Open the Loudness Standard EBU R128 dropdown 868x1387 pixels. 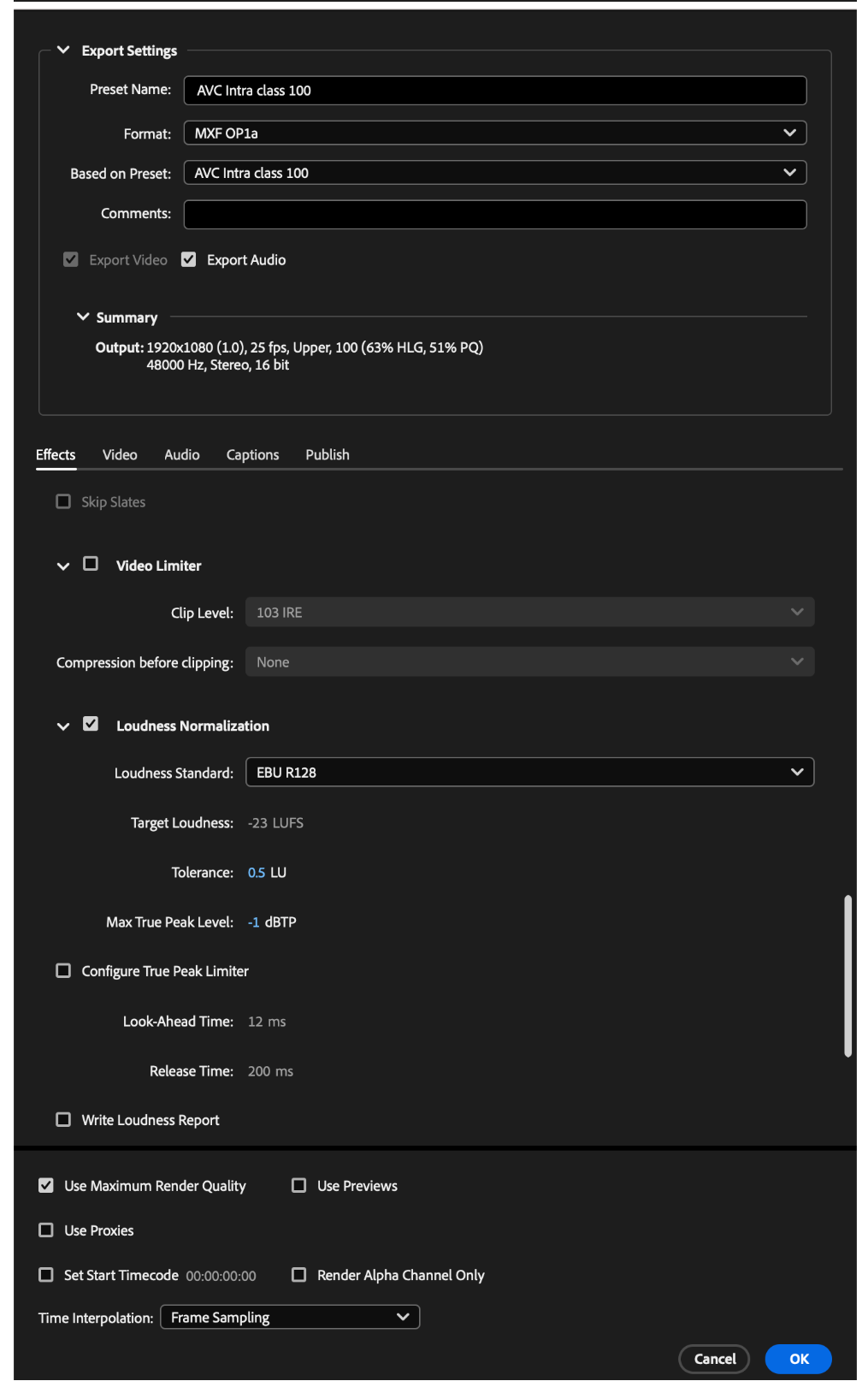pos(529,773)
